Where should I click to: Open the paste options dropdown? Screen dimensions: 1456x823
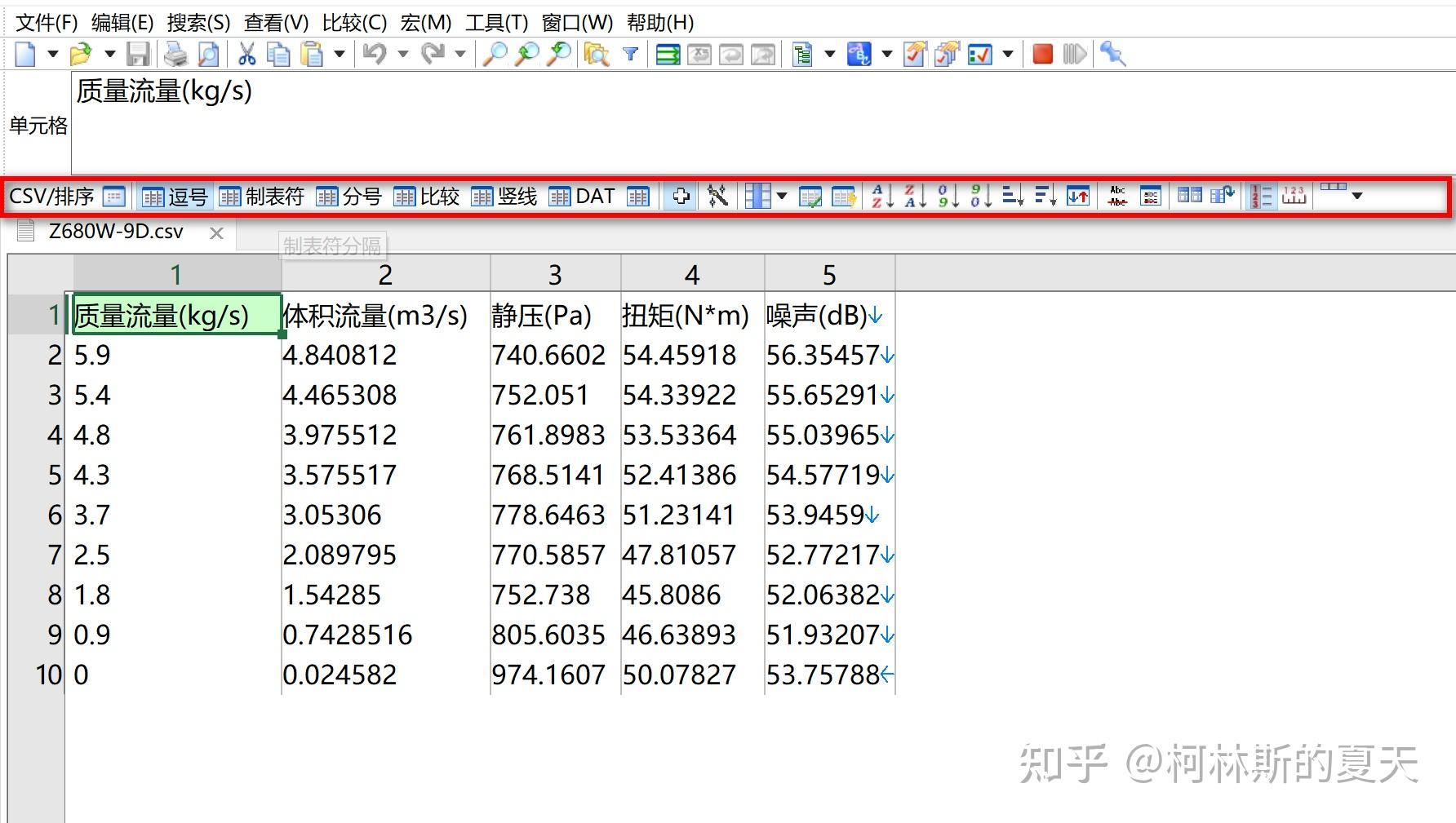coord(340,54)
